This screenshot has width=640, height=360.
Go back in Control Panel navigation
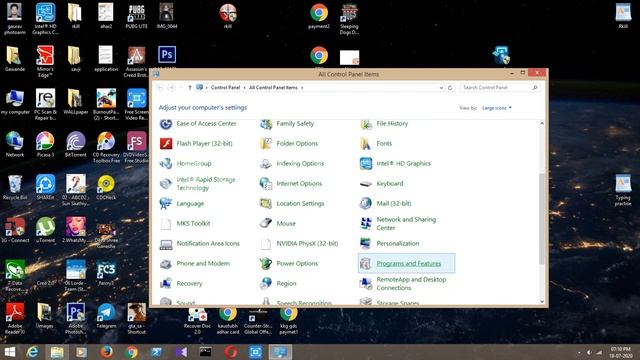[x=160, y=88]
